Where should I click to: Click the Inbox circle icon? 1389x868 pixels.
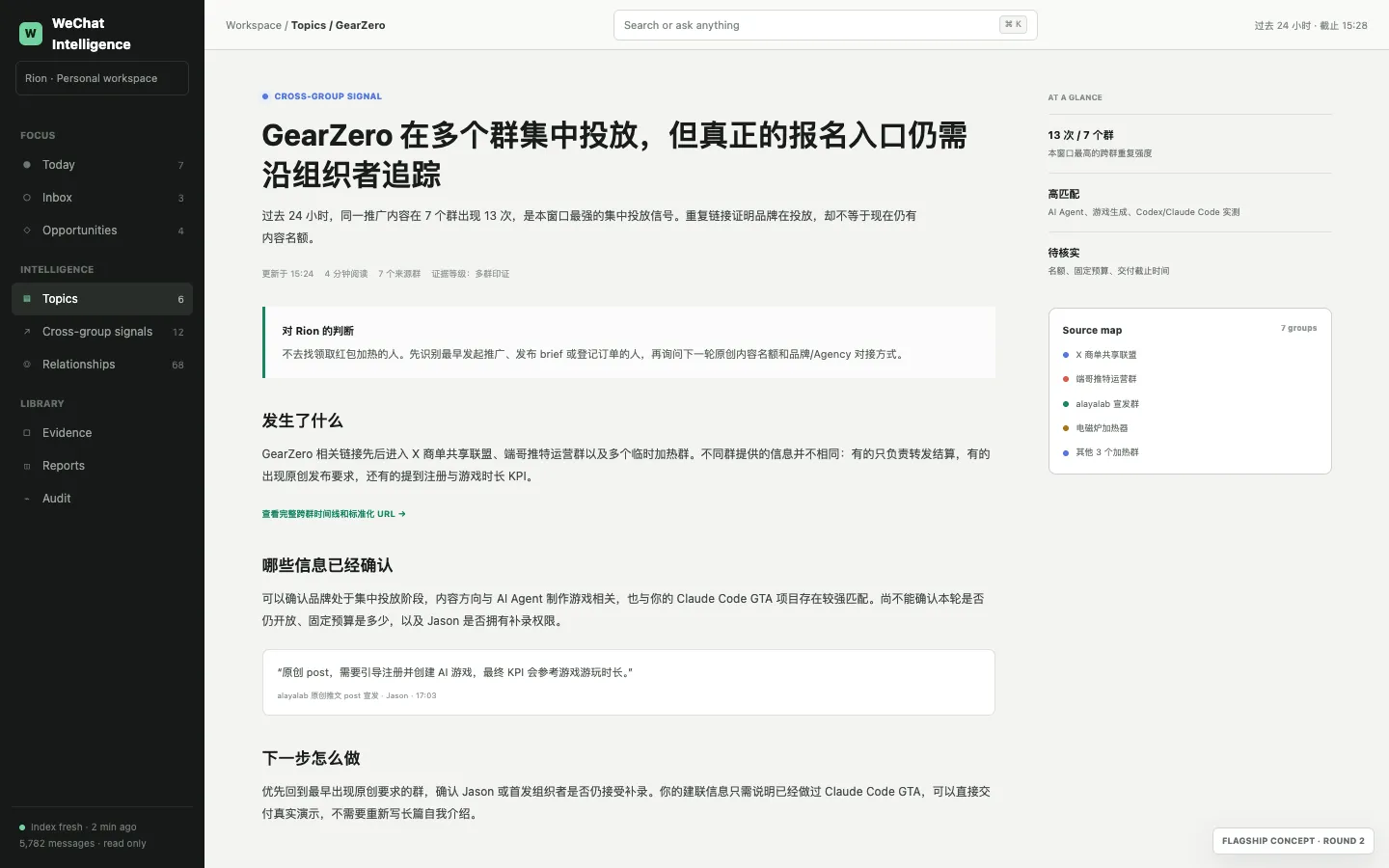pyautogui.click(x=27, y=198)
